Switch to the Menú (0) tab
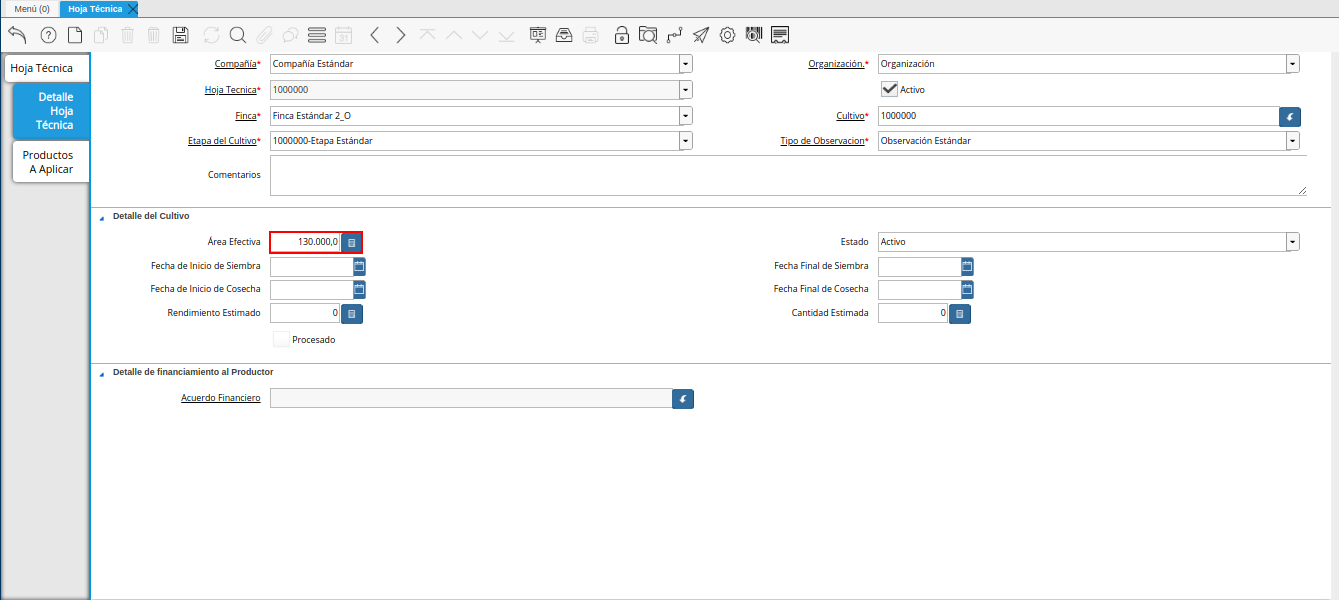The image size is (1339, 600). click(32, 8)
